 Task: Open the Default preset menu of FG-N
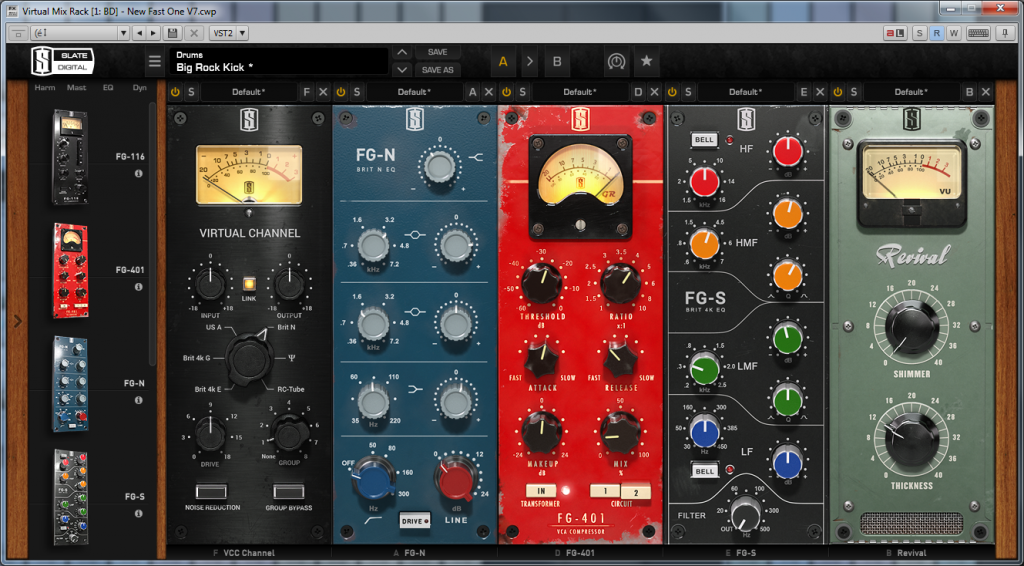click(414, 92)
